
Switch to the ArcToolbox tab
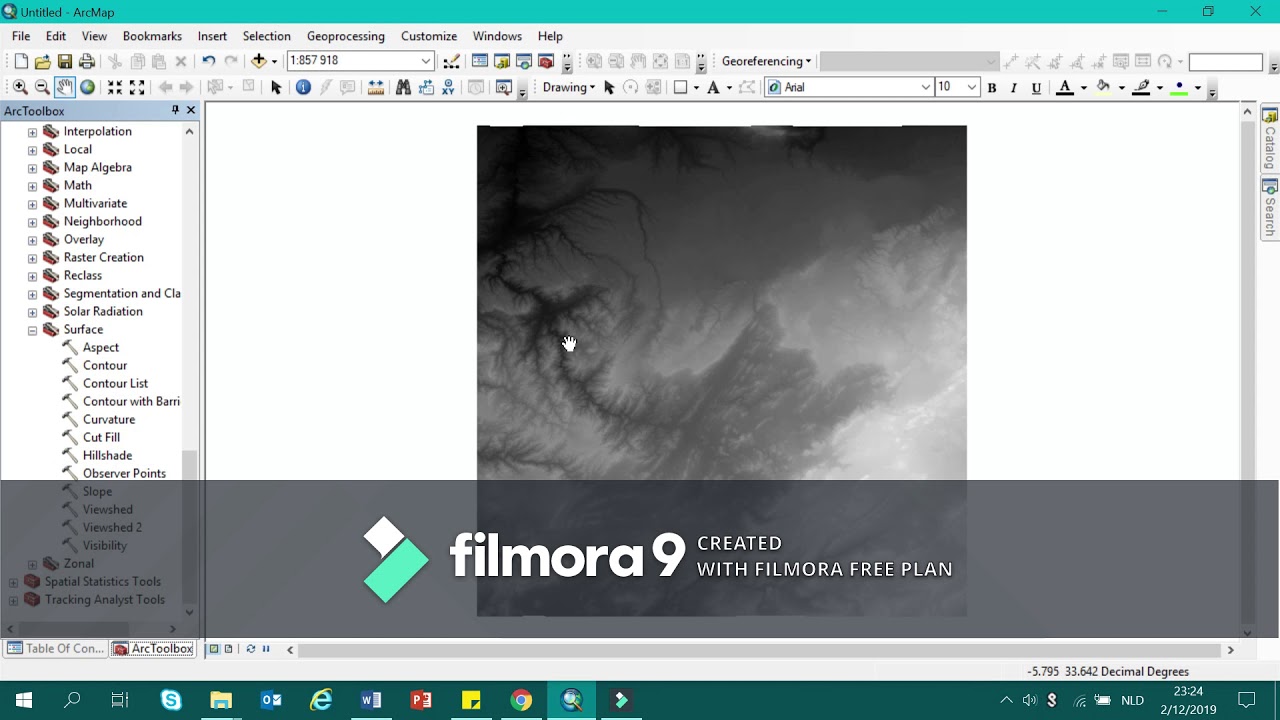coord(153,649)
